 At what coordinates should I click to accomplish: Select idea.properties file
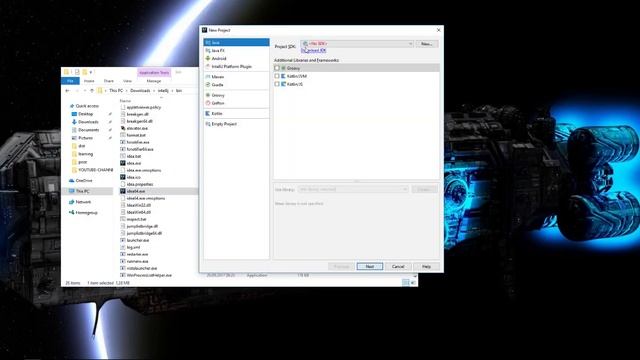[x=140, y=184]
